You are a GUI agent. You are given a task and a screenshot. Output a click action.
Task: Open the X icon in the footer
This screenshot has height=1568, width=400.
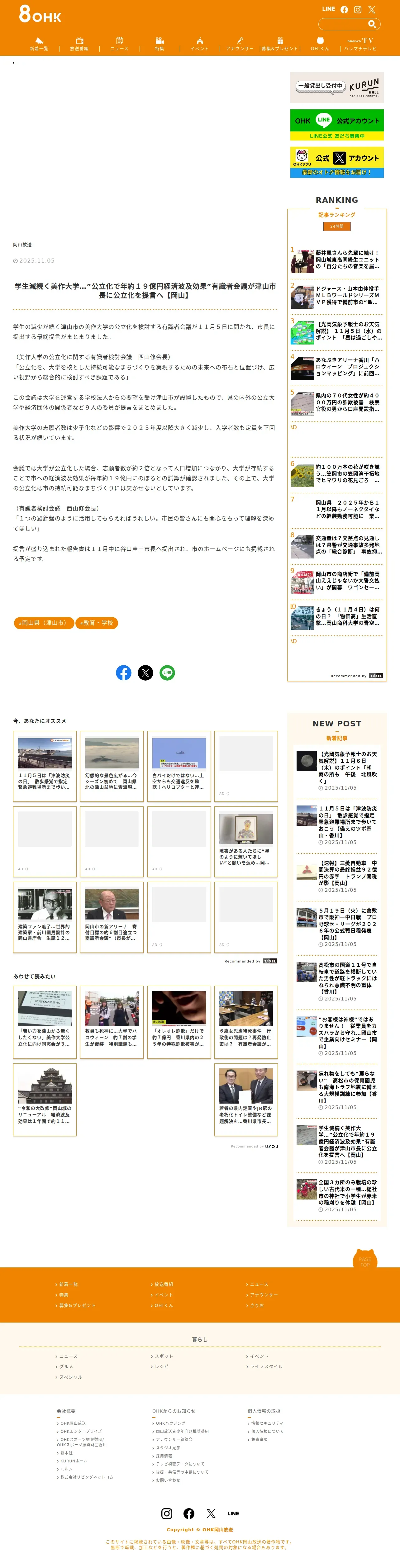pos(211,1513)
